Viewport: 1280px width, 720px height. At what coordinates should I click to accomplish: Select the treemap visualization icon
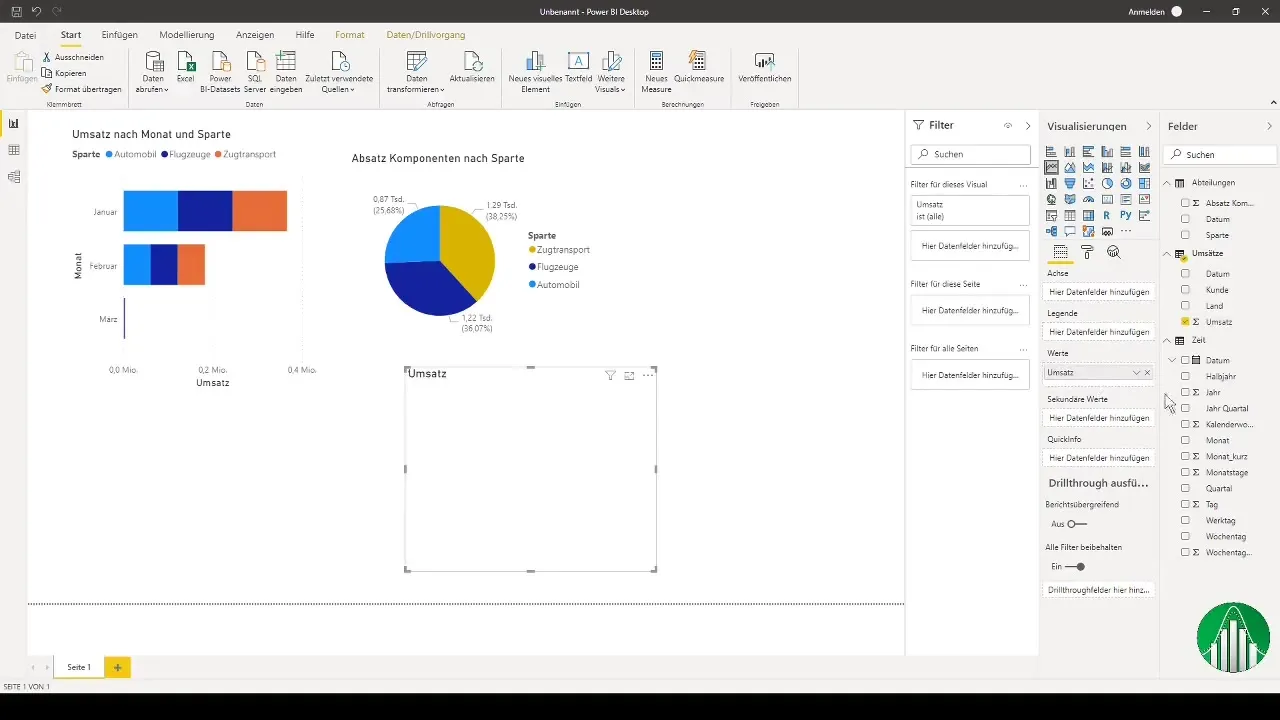(x=1144, y=184)
